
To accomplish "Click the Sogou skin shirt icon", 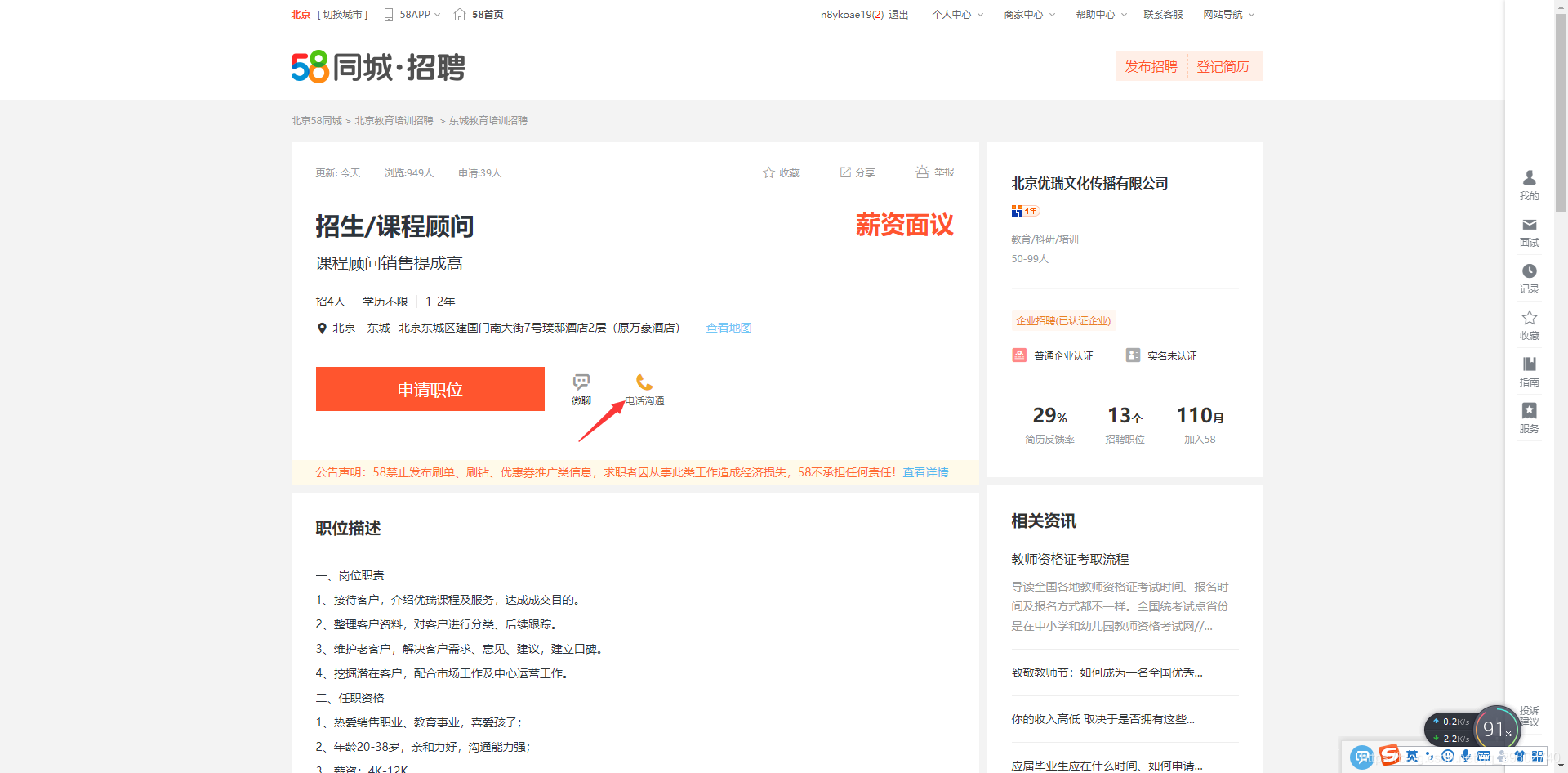I will (1519, 756).
